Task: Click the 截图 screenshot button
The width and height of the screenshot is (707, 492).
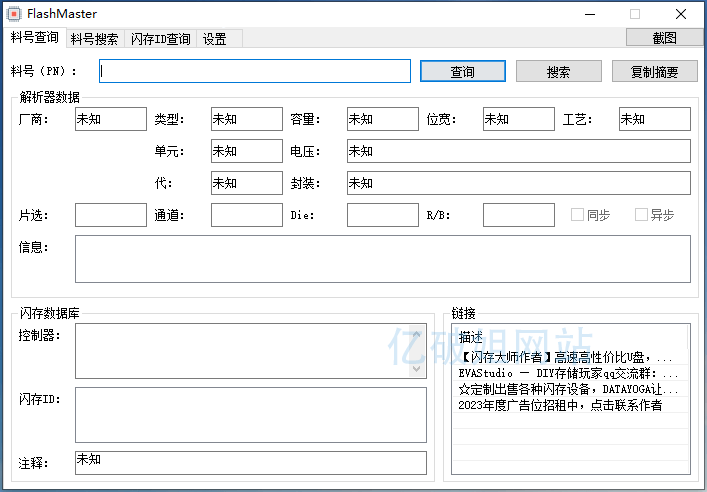Action: (x=663, y=38)
